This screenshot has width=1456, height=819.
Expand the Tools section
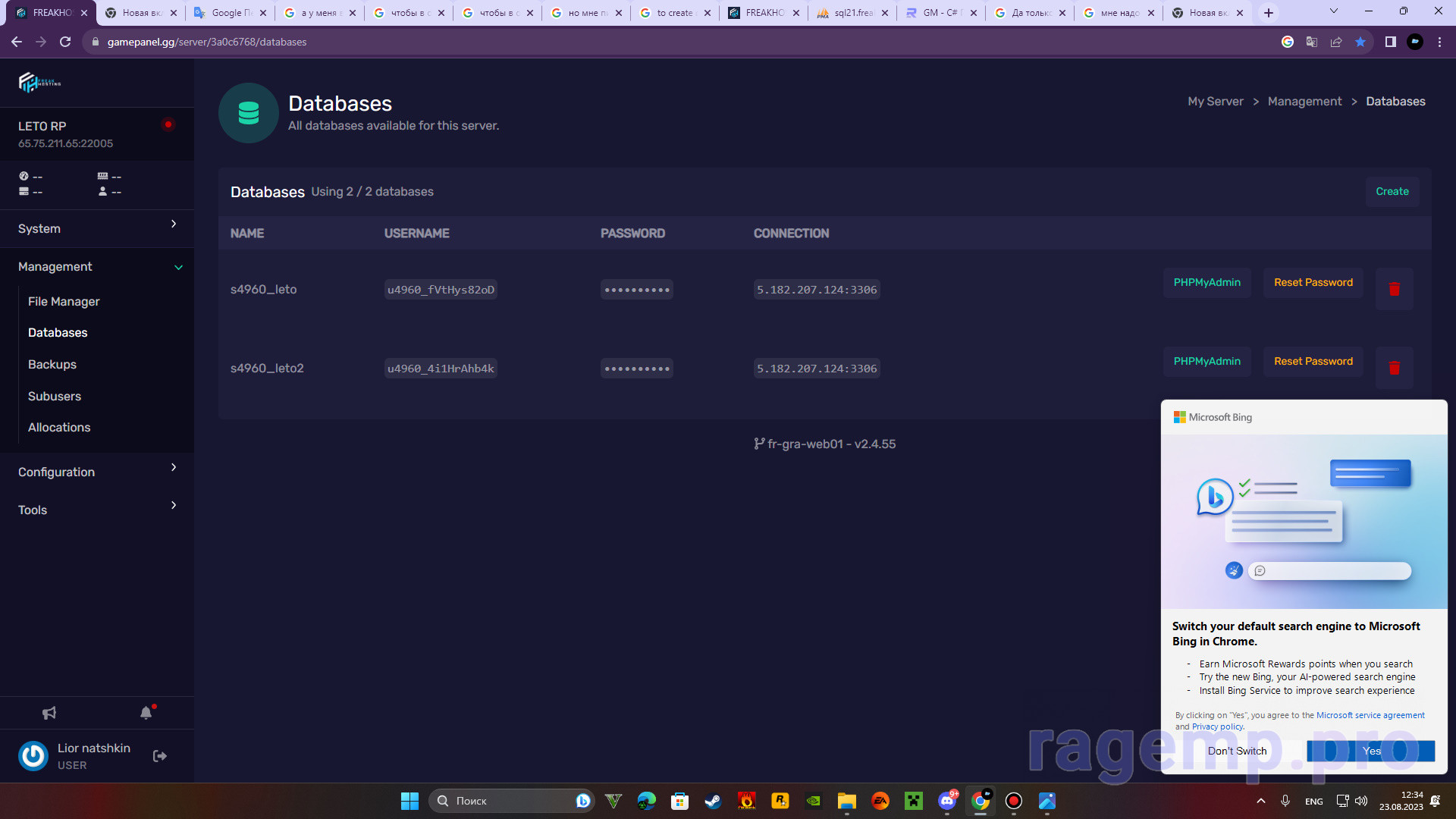click(x=97, y=510)
